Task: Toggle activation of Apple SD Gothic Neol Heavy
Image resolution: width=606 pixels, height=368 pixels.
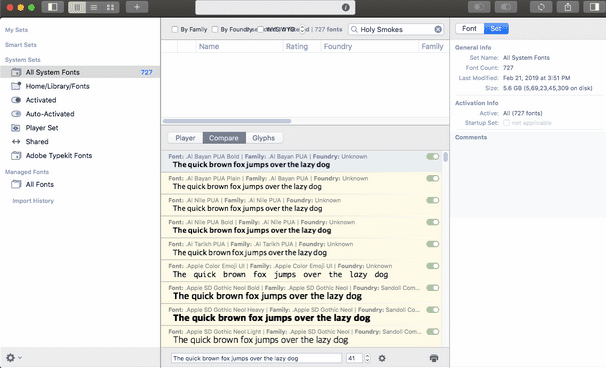Action: pos(432,310)
